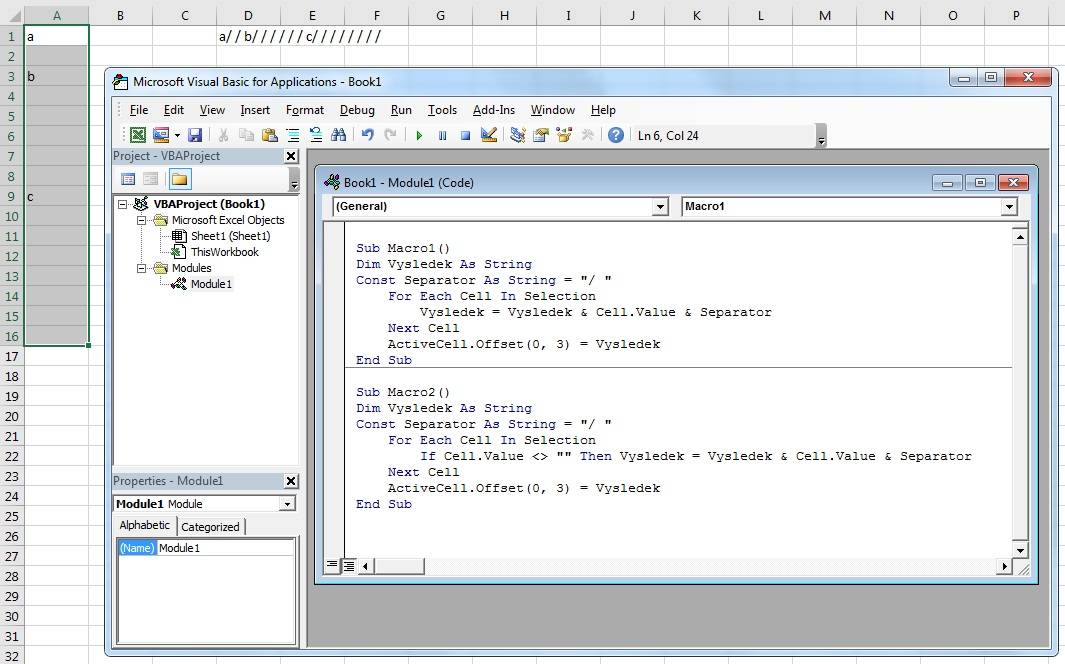Click Excel cell A9 containing c
This screenshot has width=1065, height=664.
56,197
